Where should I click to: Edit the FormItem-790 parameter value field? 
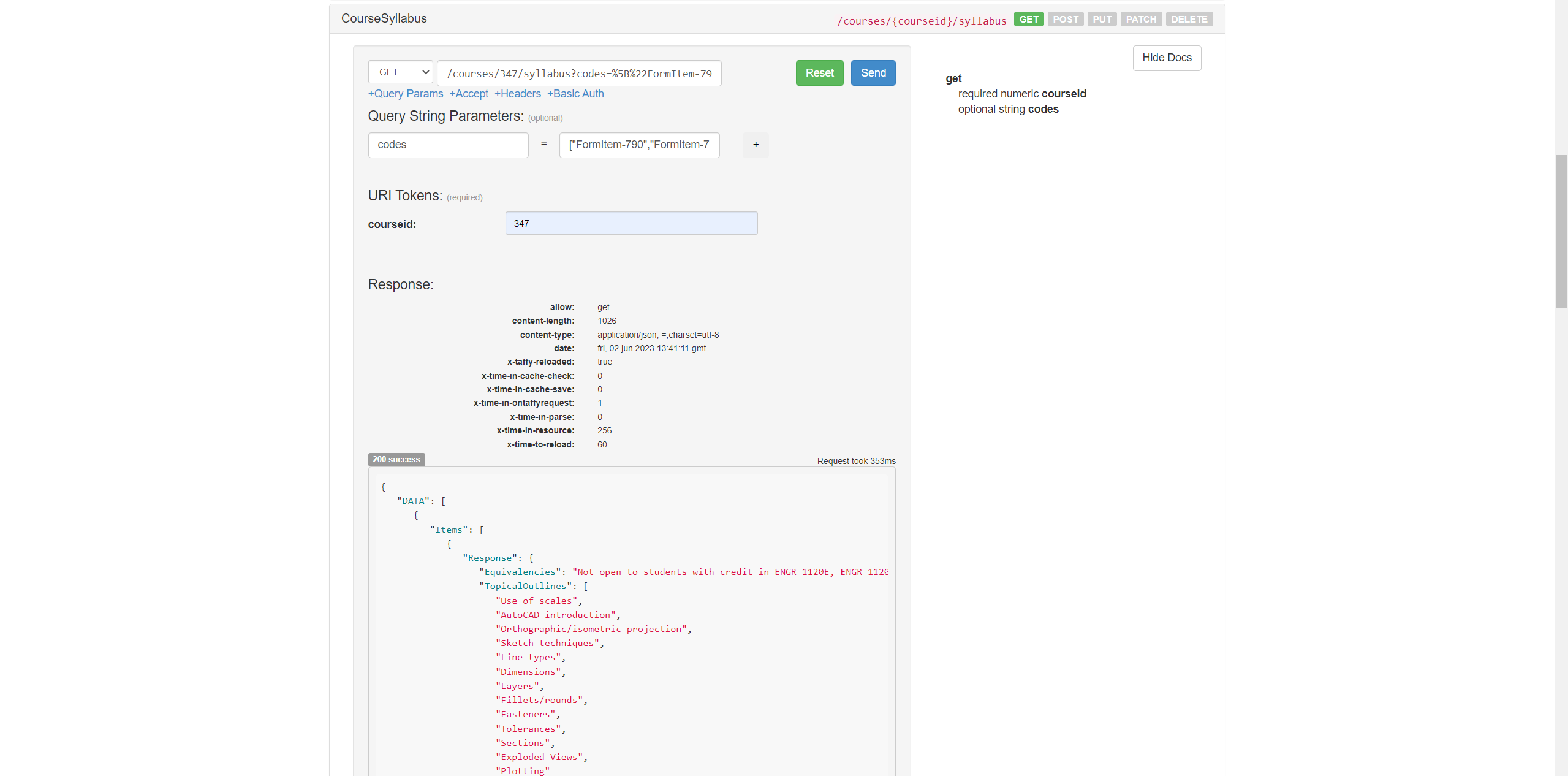(x=638, y=145)
